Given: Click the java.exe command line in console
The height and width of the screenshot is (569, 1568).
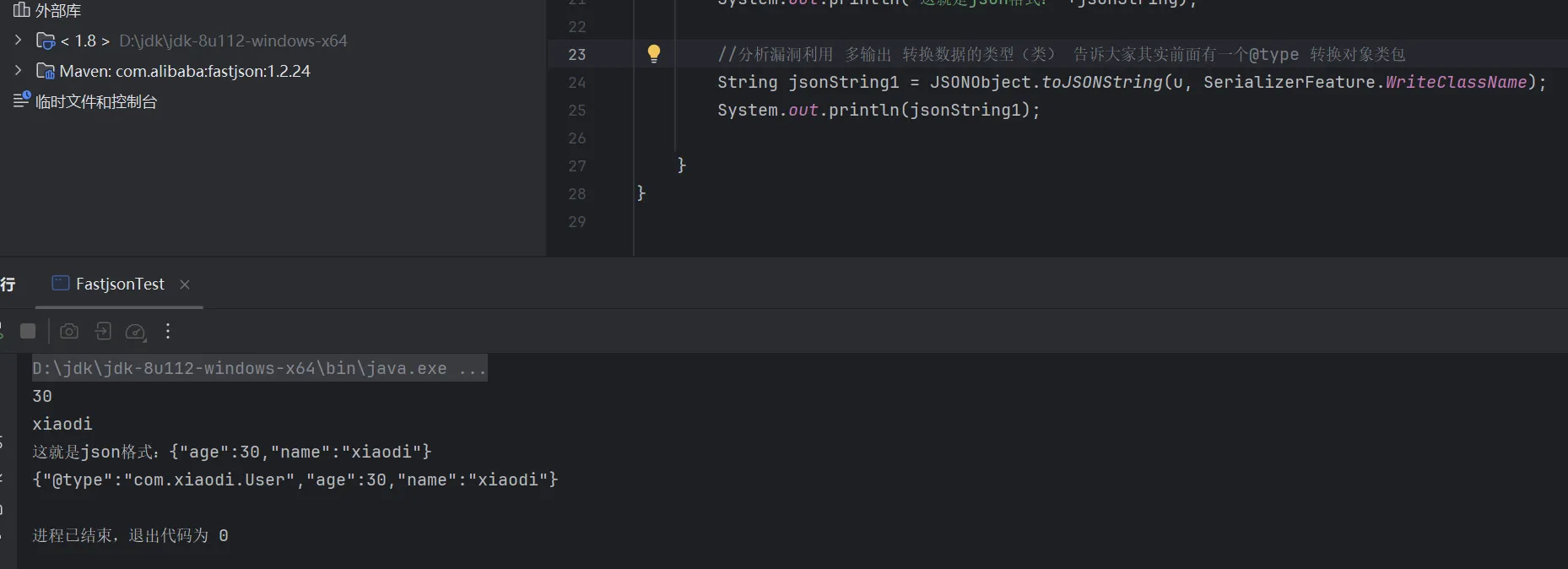Looking at the screenshot, I should 258,368.
